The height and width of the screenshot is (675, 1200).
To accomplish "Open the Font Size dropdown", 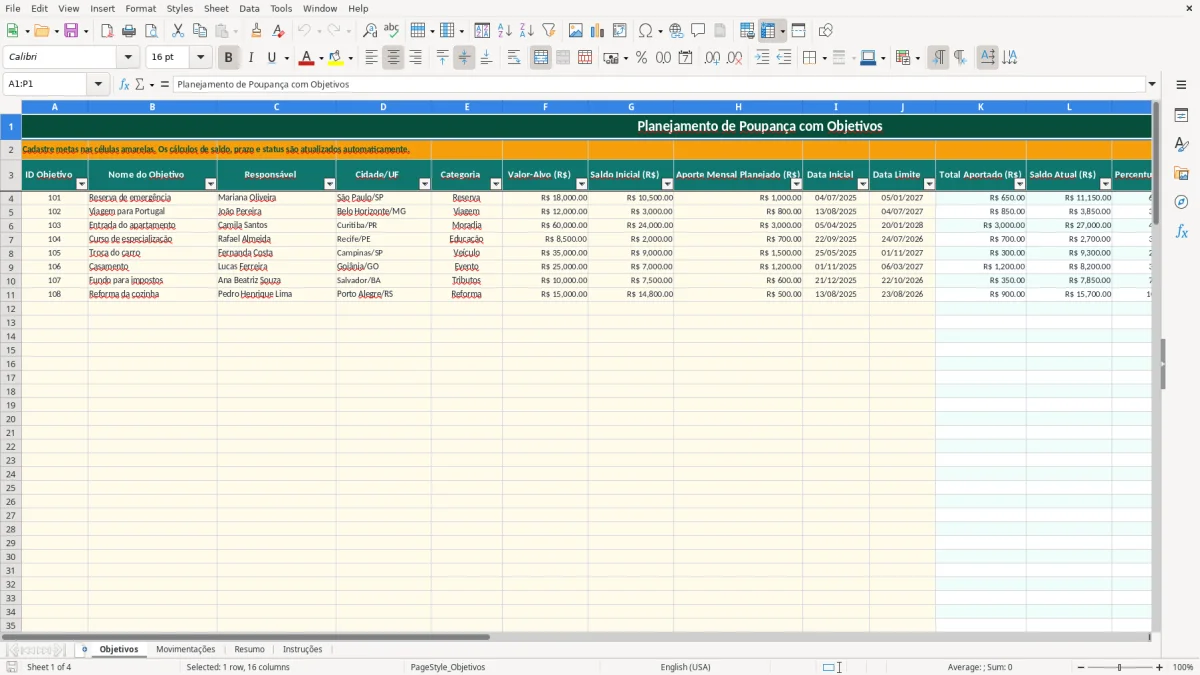I will [200, 58].
